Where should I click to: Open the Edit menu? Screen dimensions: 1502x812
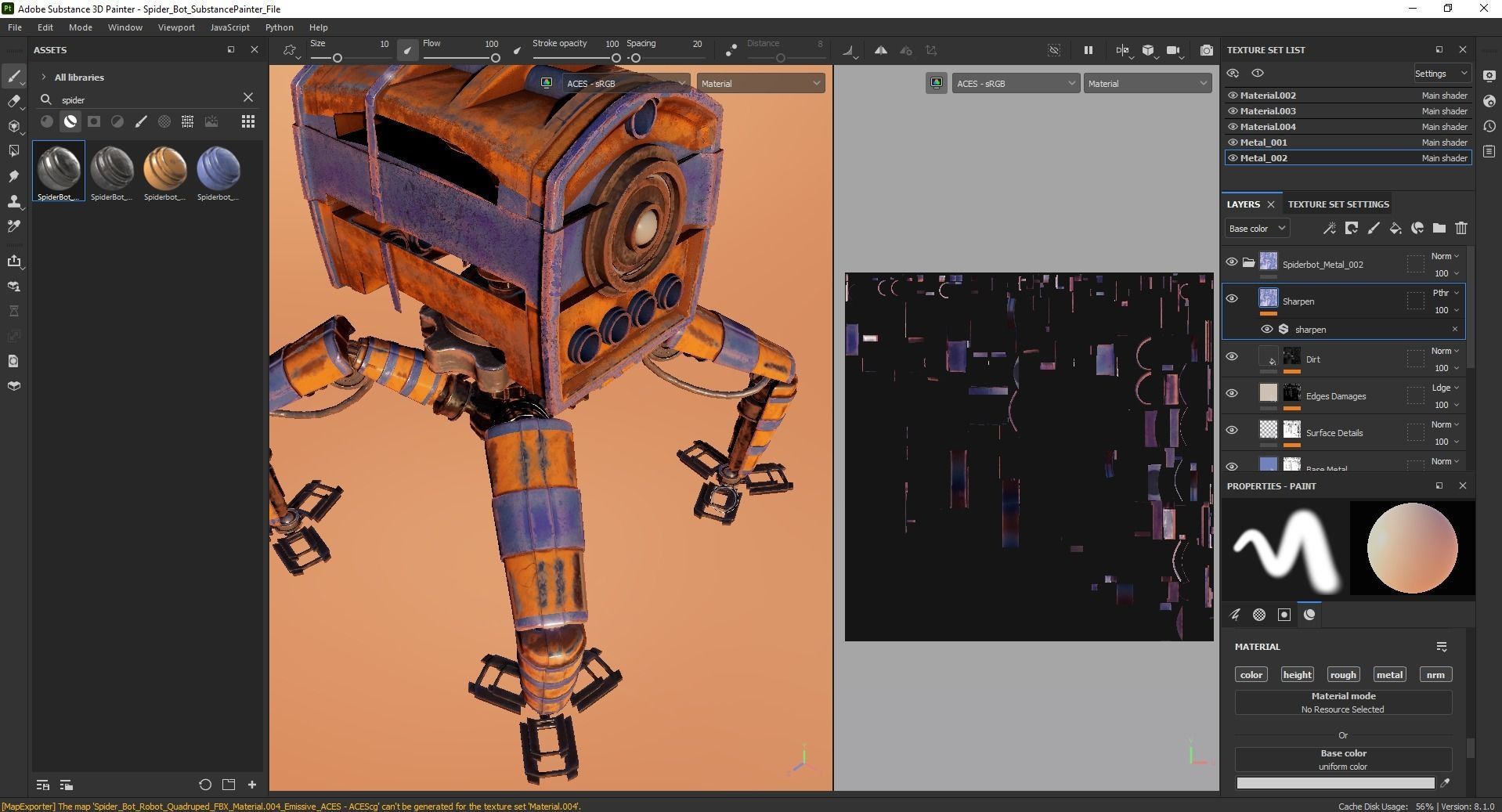45,27
